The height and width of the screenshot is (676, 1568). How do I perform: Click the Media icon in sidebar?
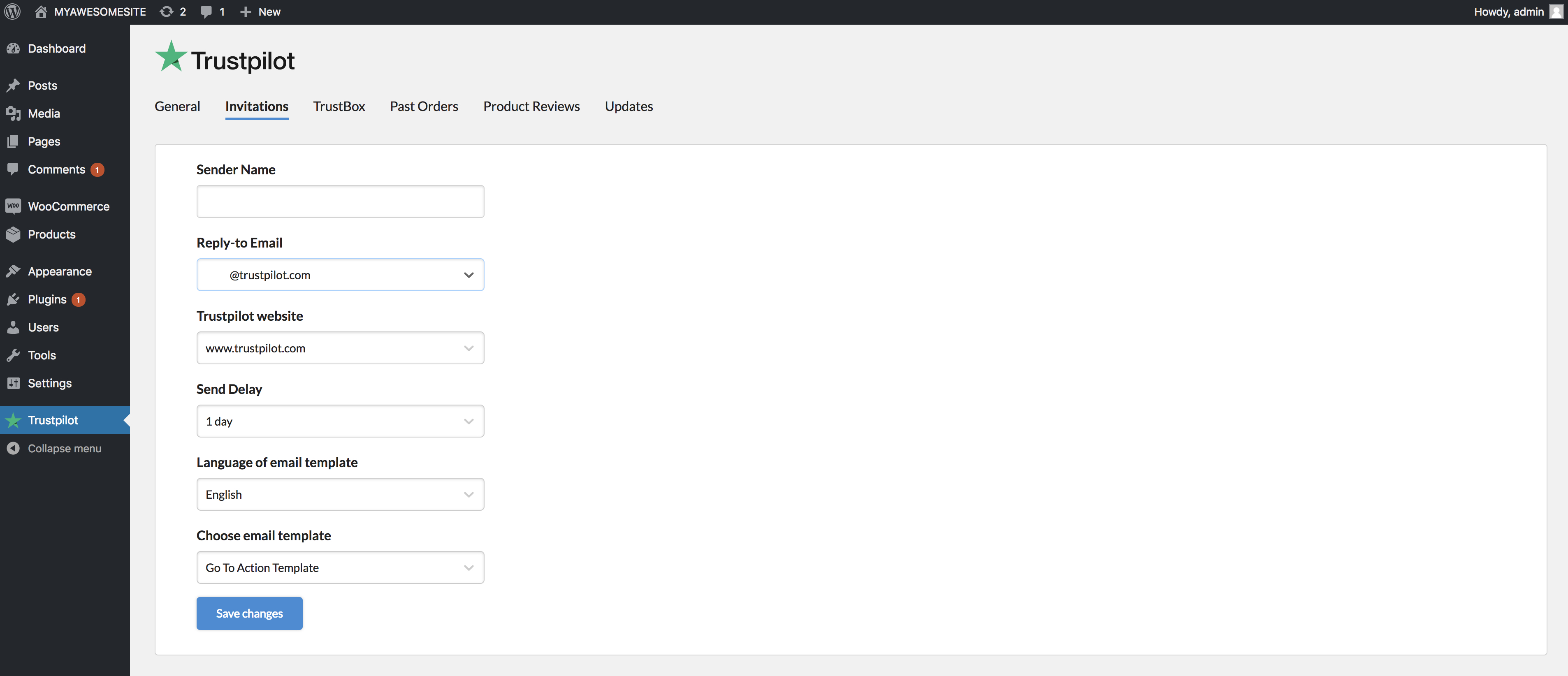coord(13,114)
